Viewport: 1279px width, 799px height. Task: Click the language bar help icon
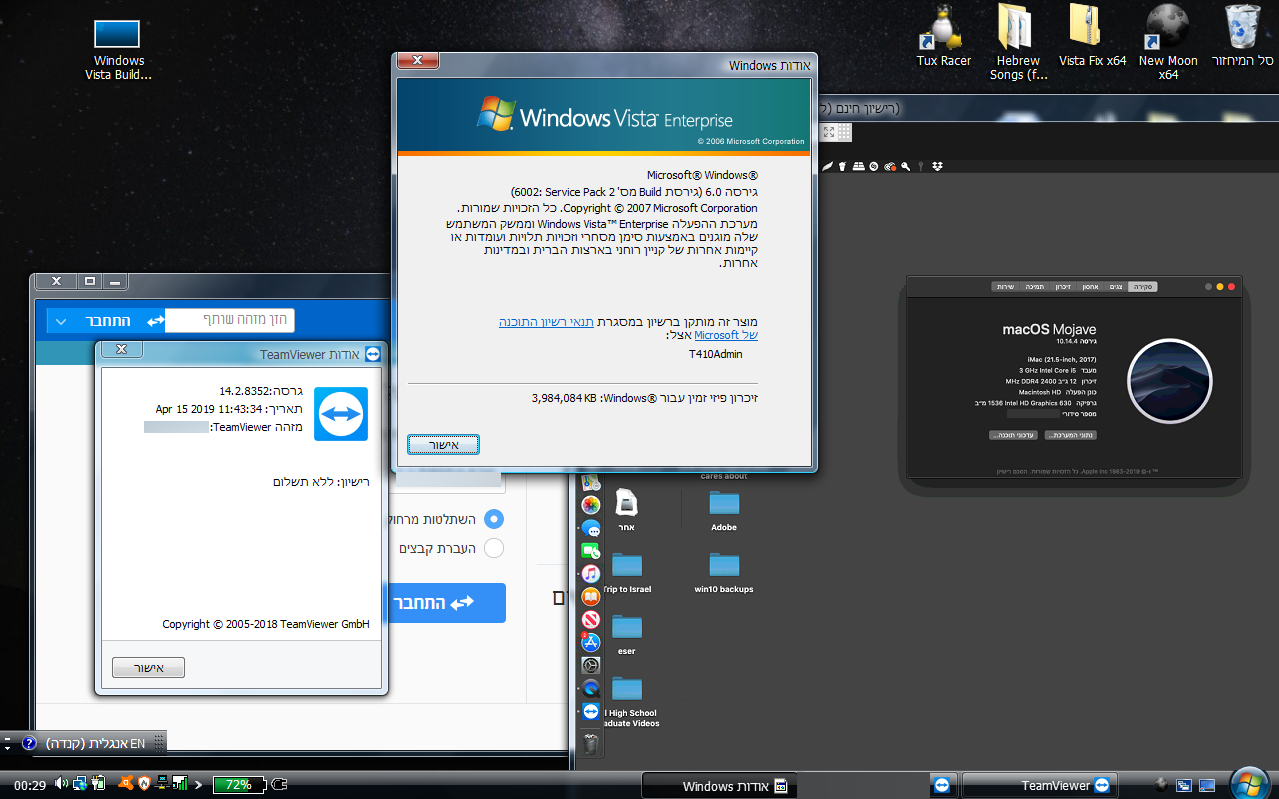(x=29, y=744)
